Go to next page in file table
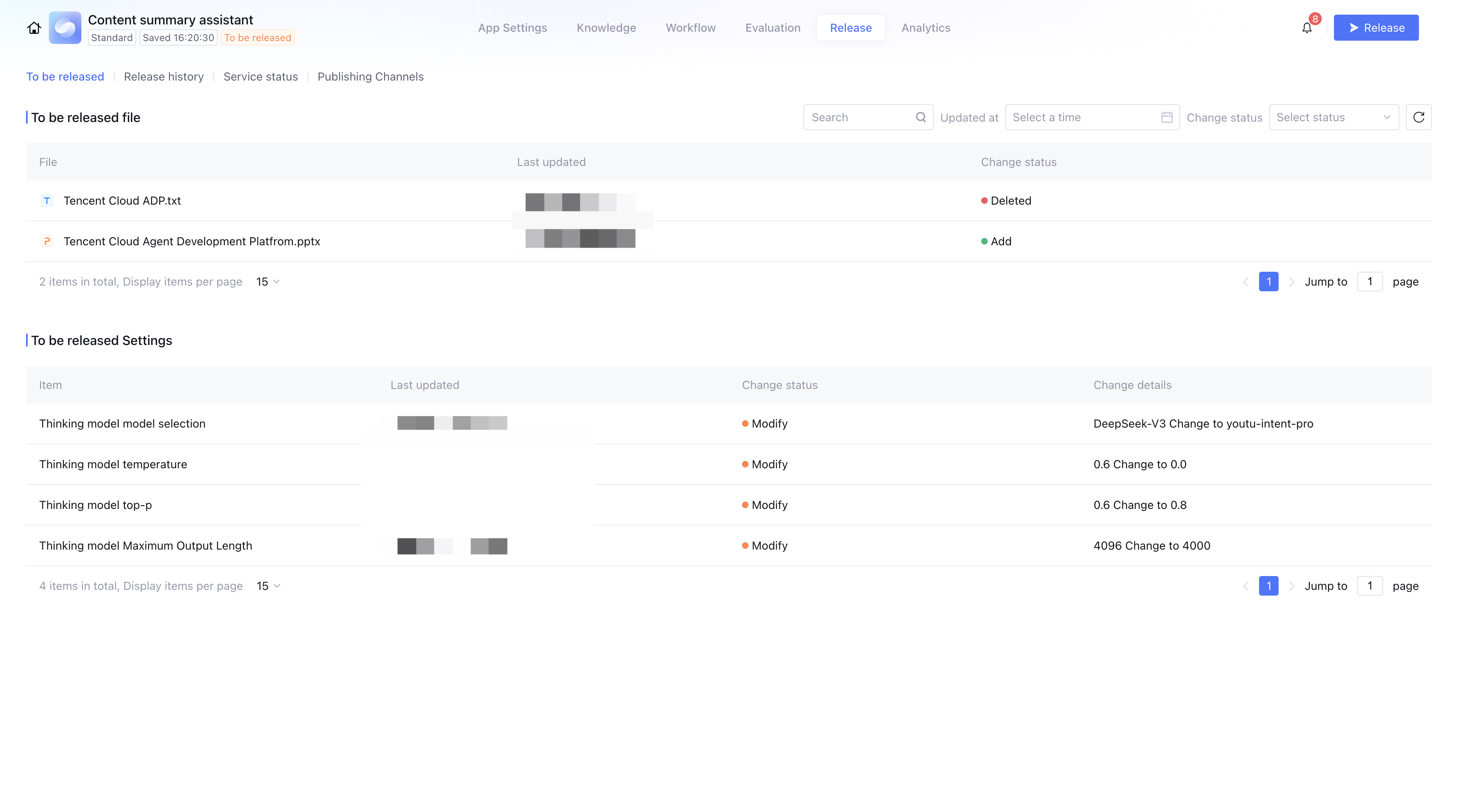The image size is (1458, 812). point(1291,282)
